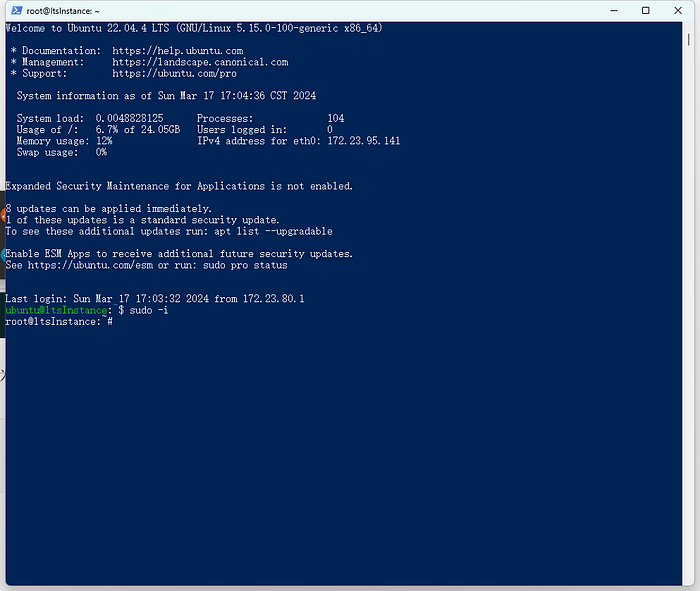
Task: Click the 'Usage of /:' label
Action: (x=47, y=129)
